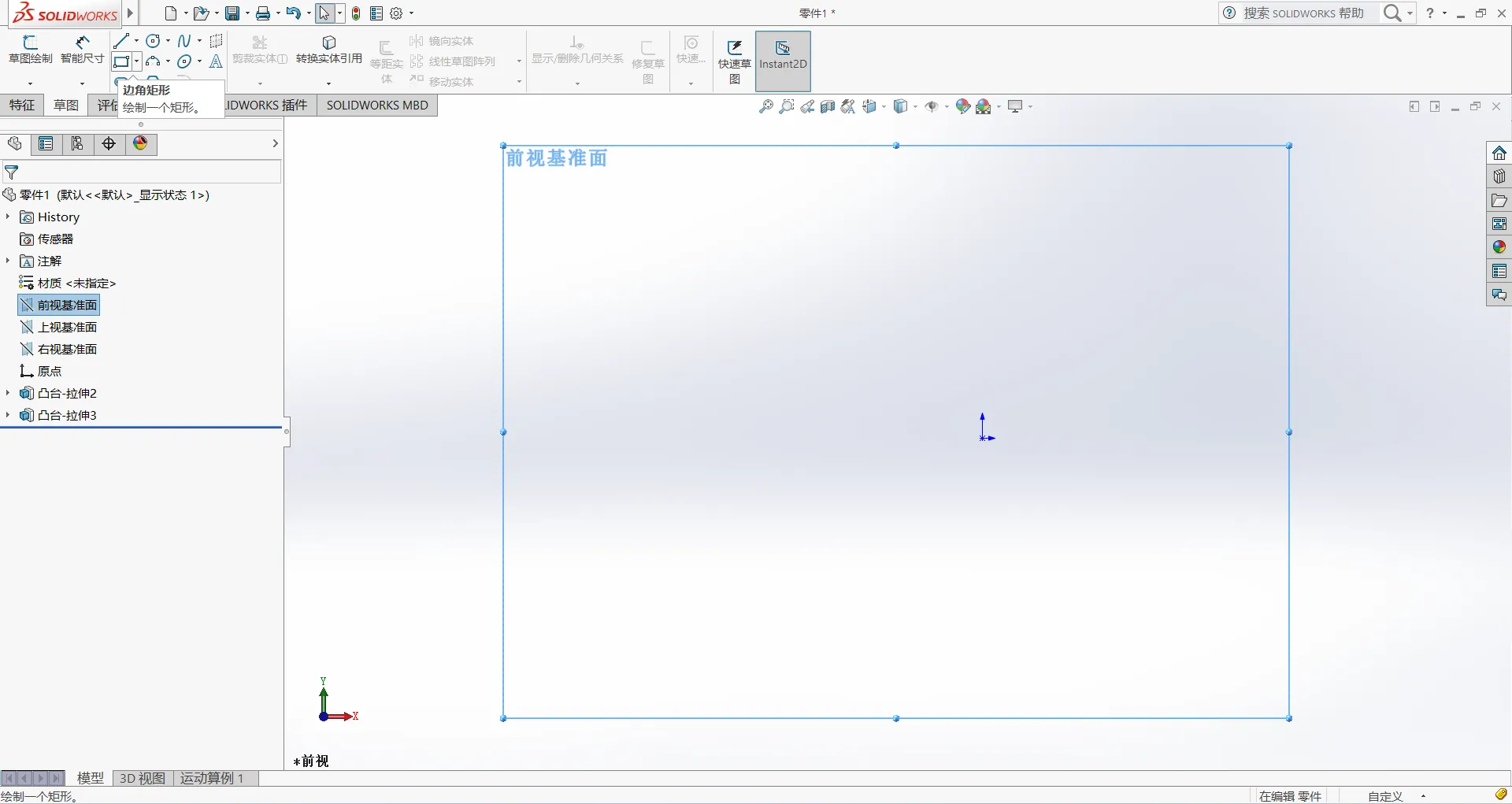Click the Print icon
Image resolution: width=1512 pixels, height=804 pixels.
point(263,13)
